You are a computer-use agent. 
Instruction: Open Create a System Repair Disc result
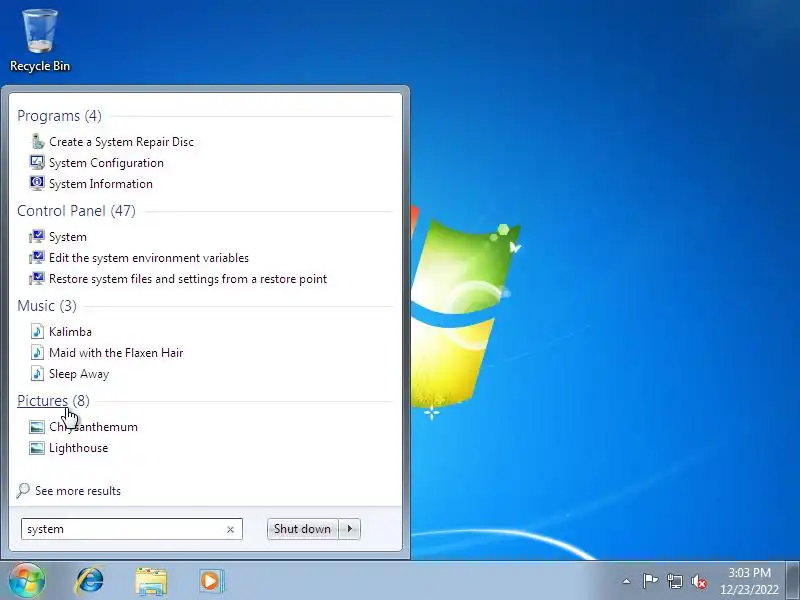click(x=121, y=141)
